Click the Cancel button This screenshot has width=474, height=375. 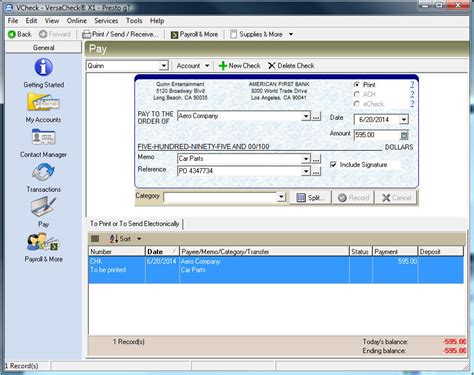[396, 198]
